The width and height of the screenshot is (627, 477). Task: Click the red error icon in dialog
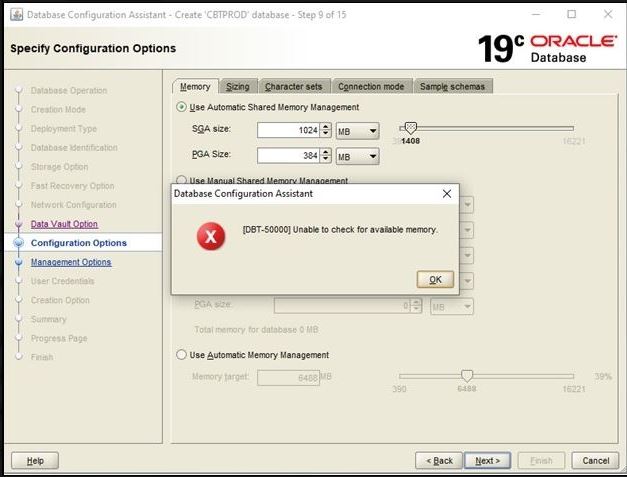tap(211, 236)
